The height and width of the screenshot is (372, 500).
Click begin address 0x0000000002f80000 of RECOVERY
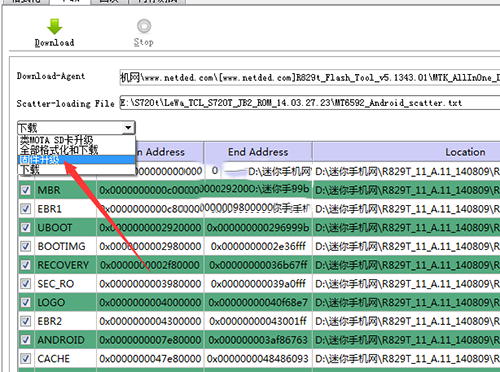click(150, 265)
